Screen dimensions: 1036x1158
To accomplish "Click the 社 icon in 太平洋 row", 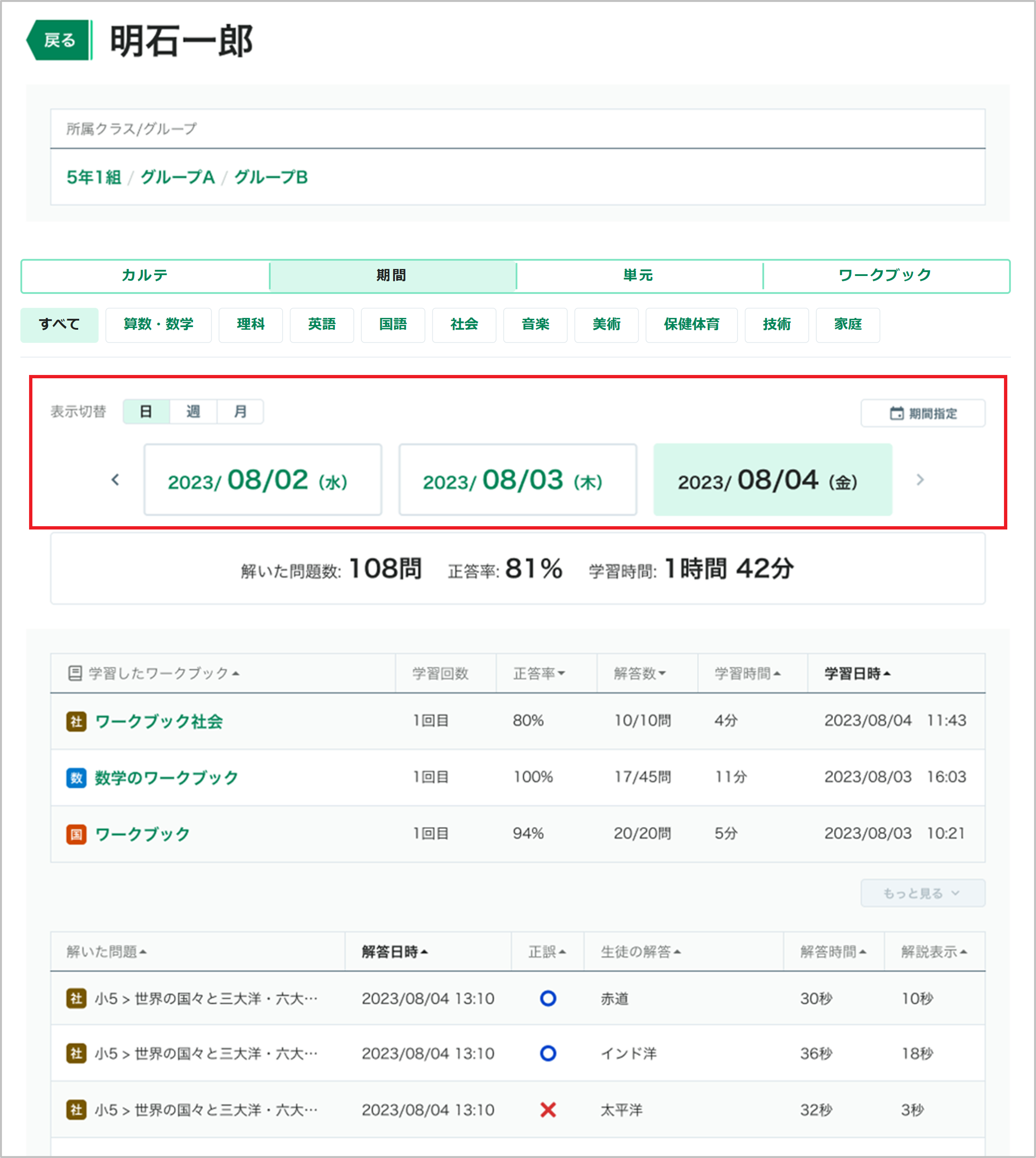I will coord(76,1110).
